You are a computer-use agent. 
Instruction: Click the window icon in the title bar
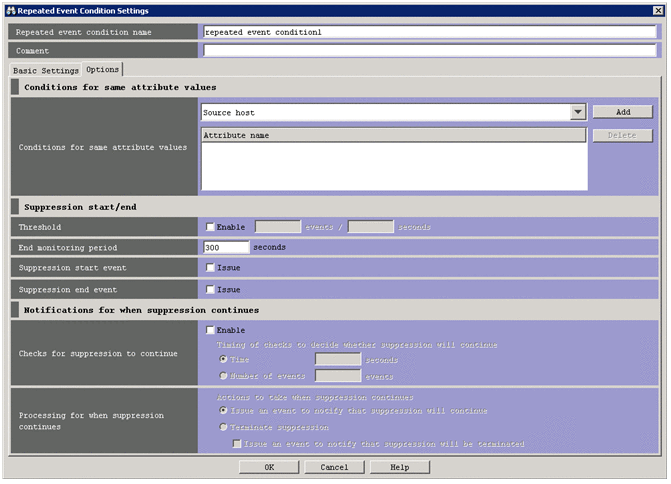(10, 11)
